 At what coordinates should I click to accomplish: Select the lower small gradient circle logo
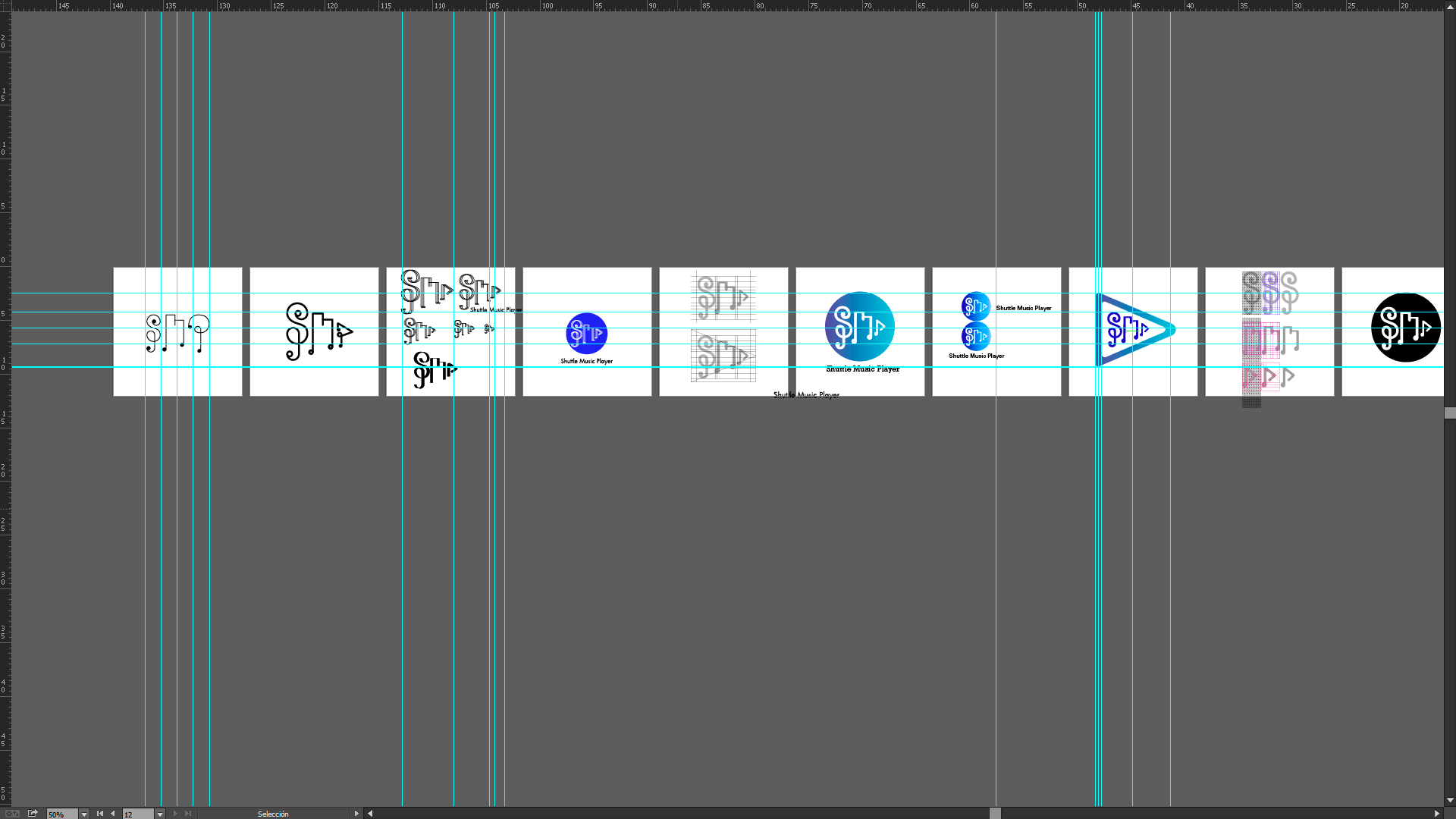click(x=976, y=336)
